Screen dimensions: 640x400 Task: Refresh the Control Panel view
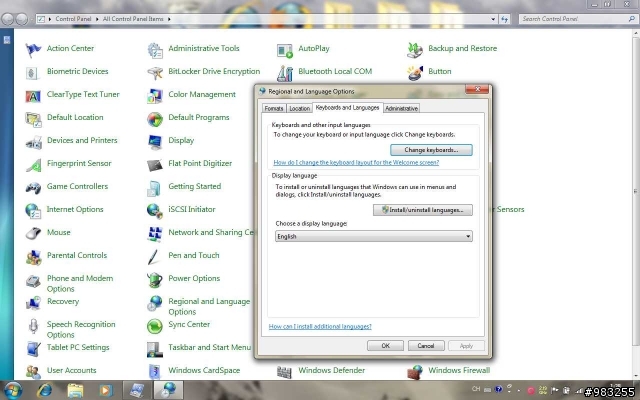coord(504,19)
